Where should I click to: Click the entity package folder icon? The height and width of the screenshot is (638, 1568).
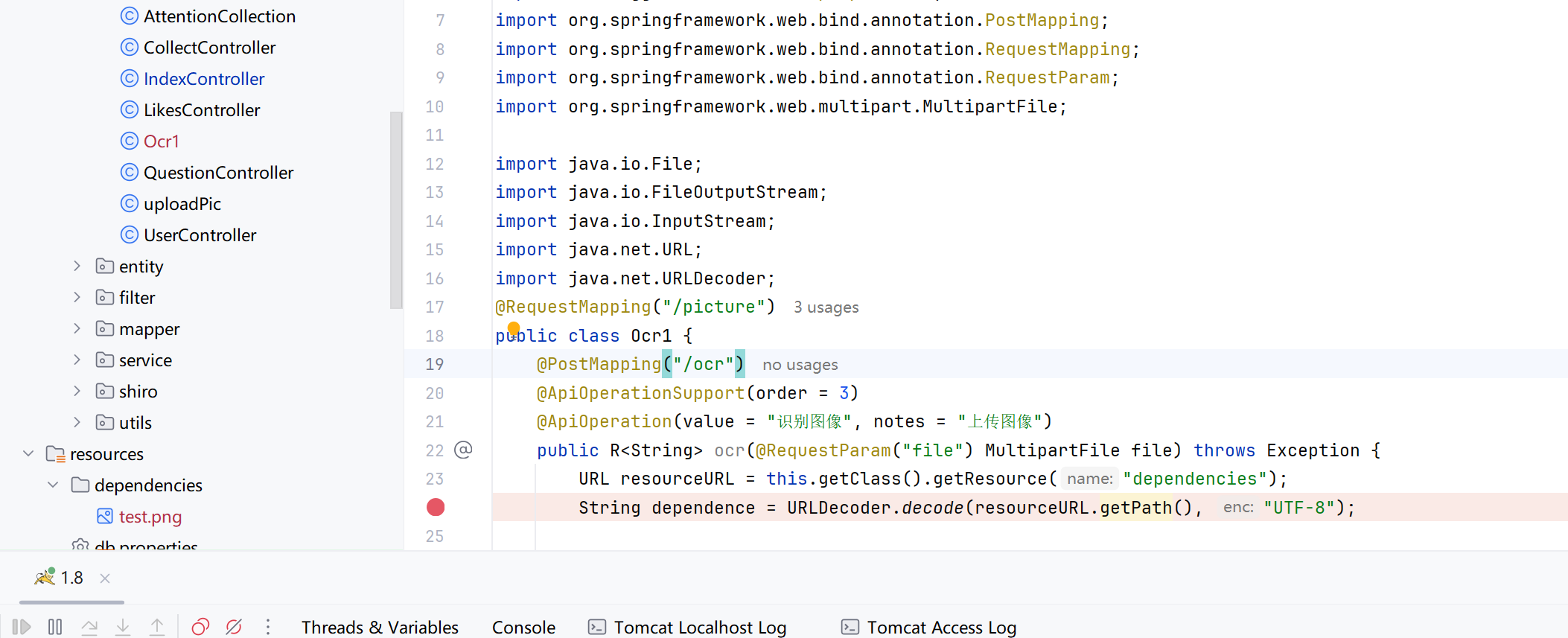coord(105,266)
